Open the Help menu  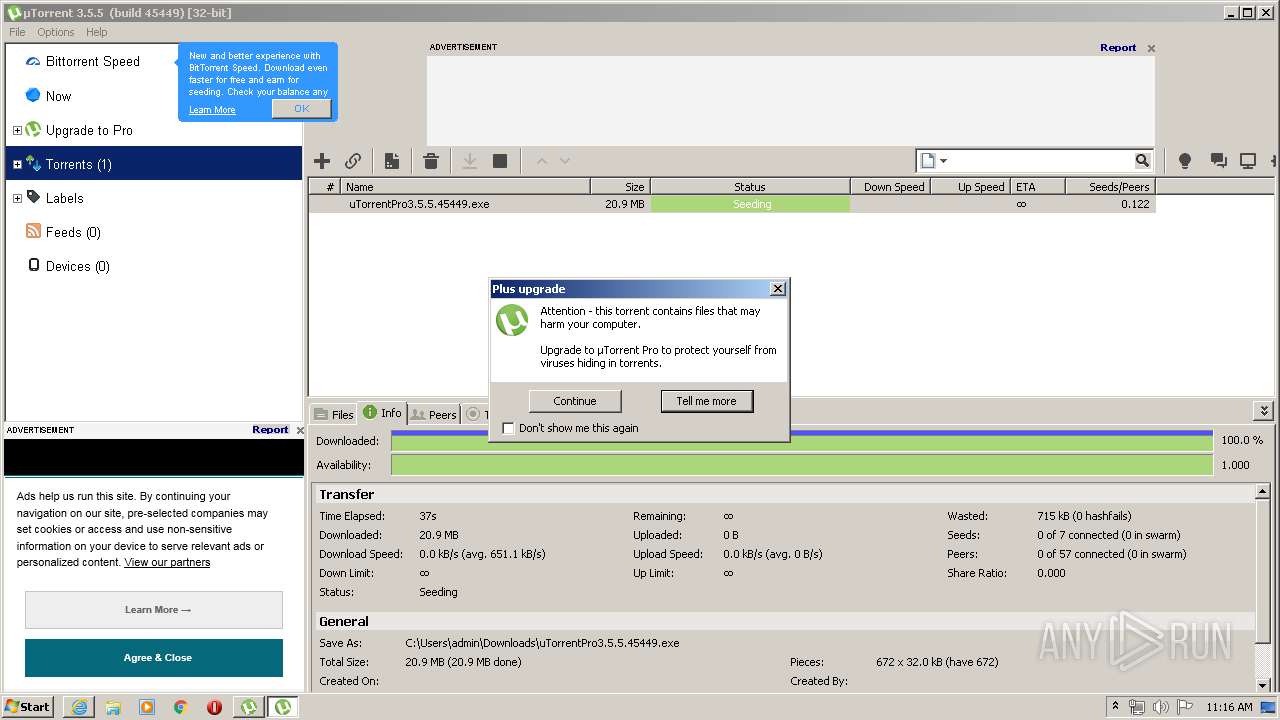click(x=96, y=32)
